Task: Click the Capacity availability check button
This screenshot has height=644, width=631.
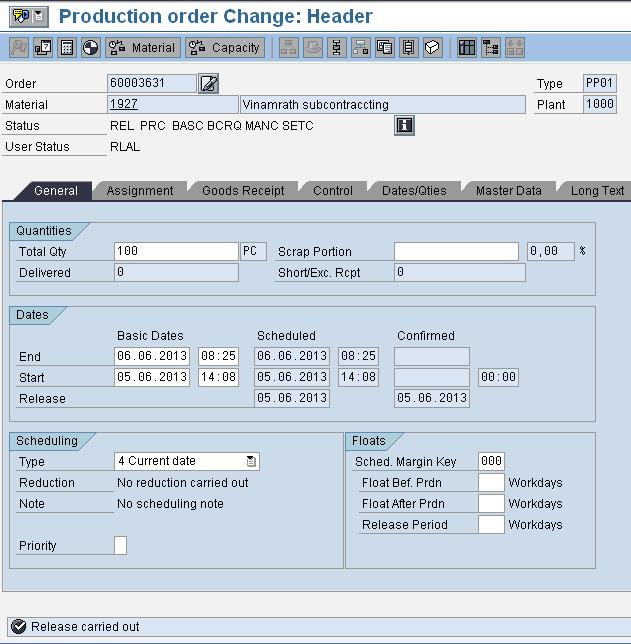Action: click(225, 47)
